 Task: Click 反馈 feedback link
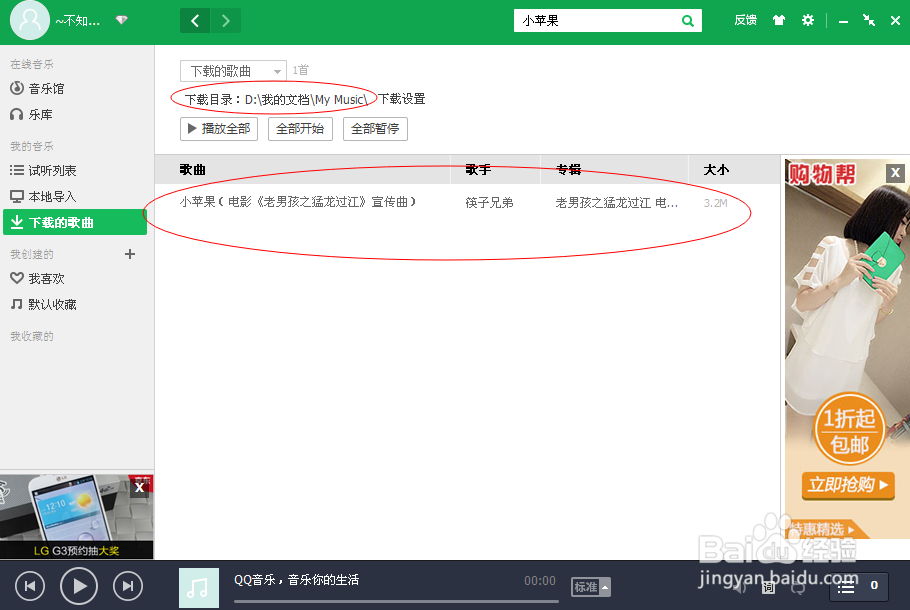(x=745, y=20)
